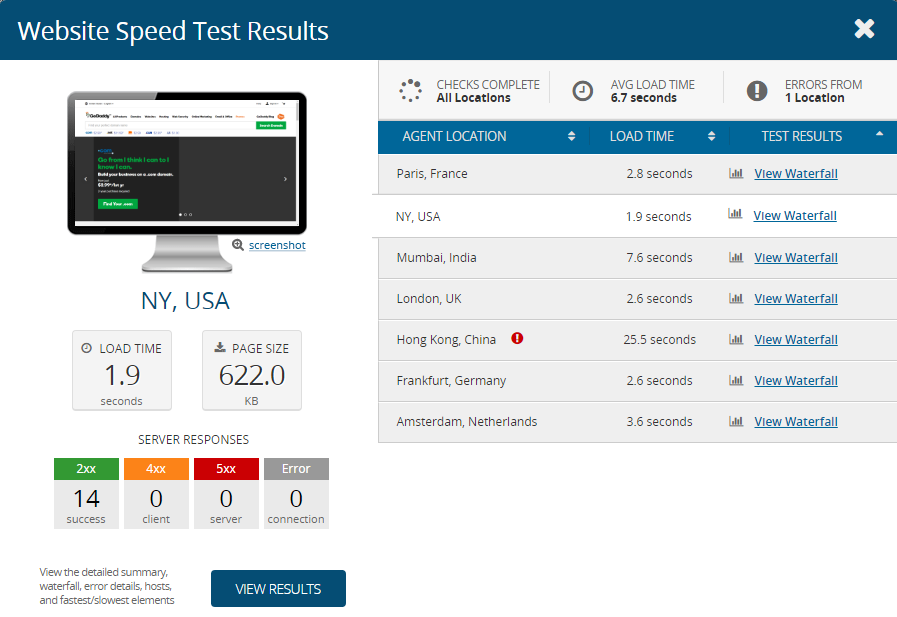Click the green 2xx response header
The height and width of the screenshot is (617, 897).
86,468
